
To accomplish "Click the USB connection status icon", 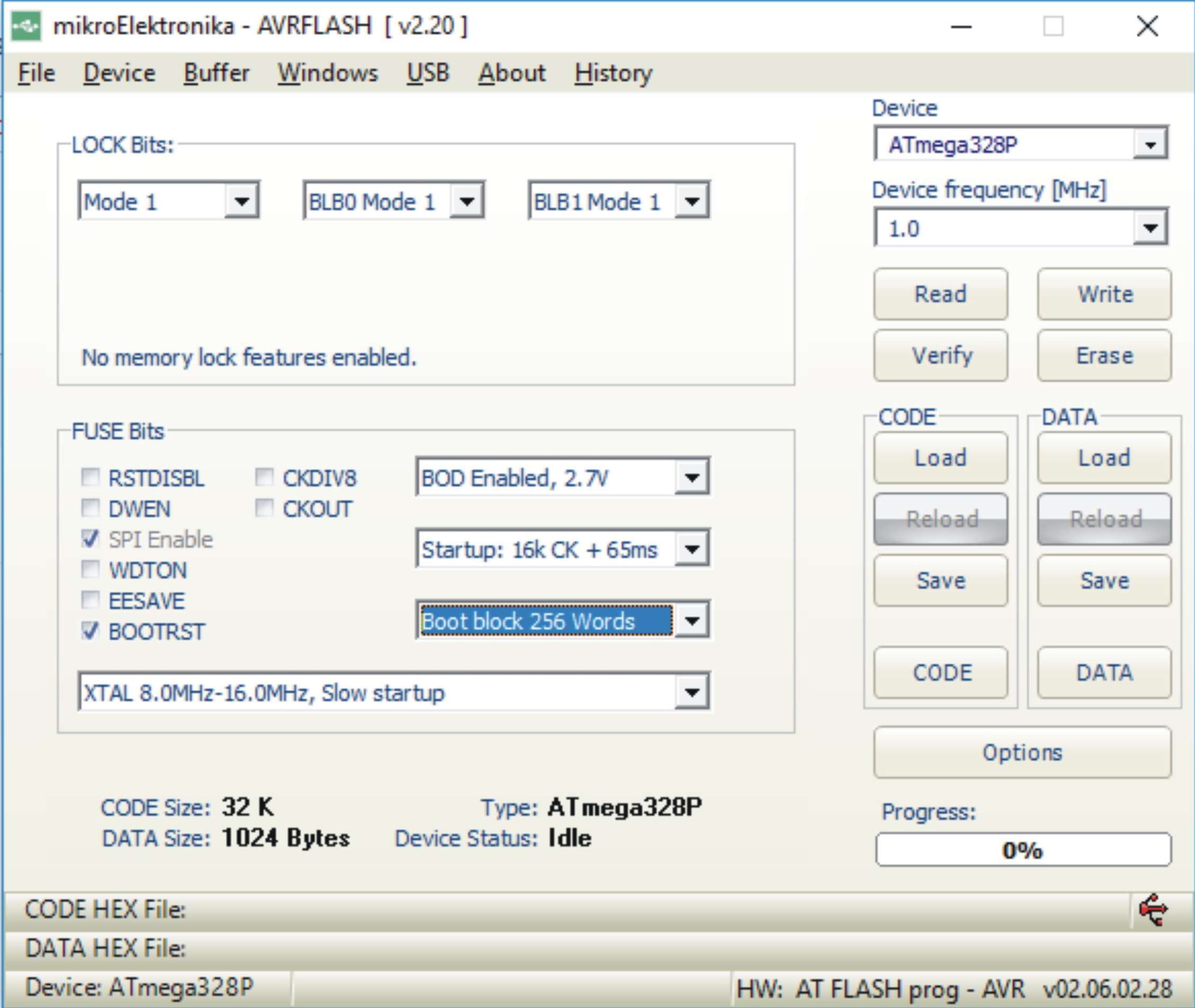I will (1153, 909).
